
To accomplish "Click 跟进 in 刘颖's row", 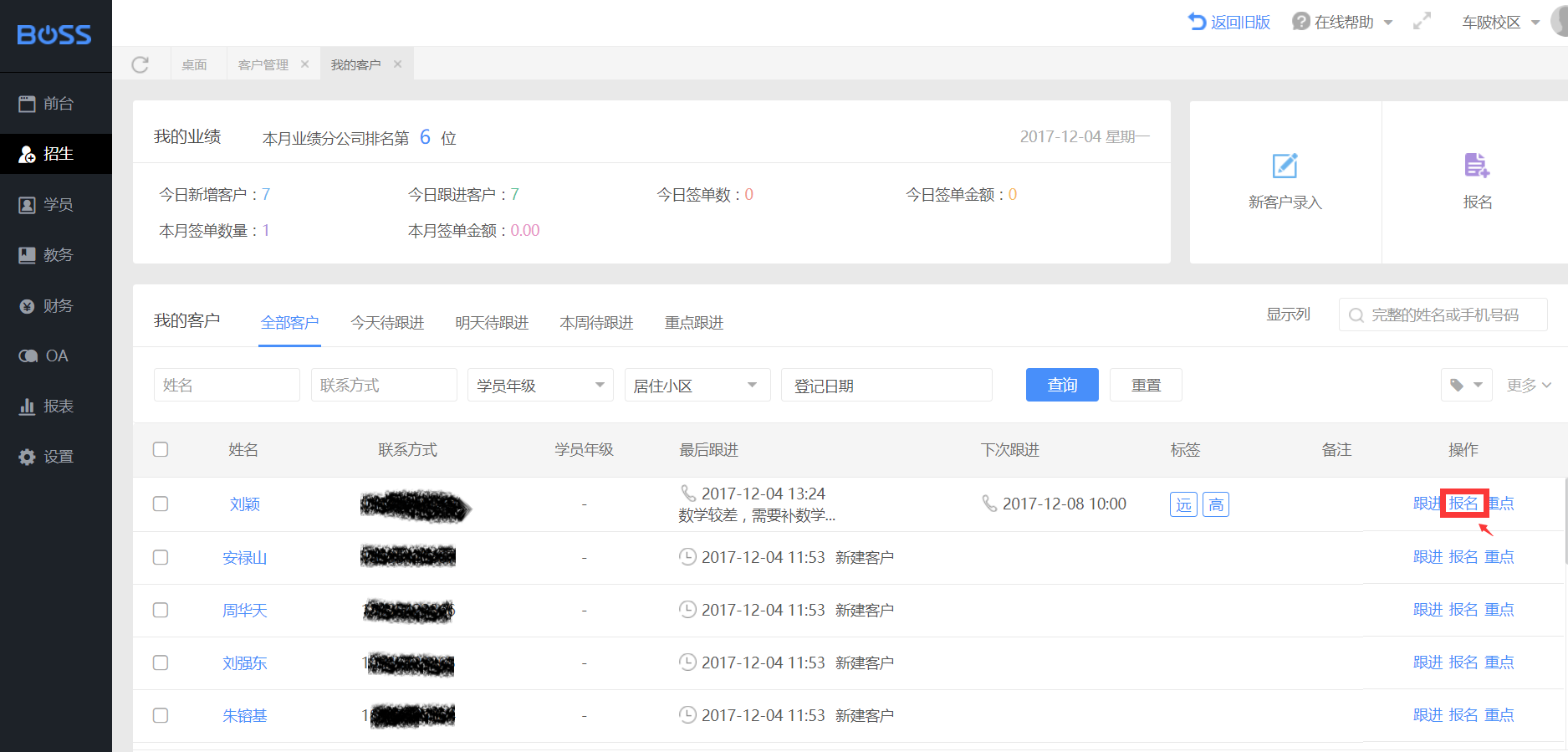I will tap(1427, 504).
